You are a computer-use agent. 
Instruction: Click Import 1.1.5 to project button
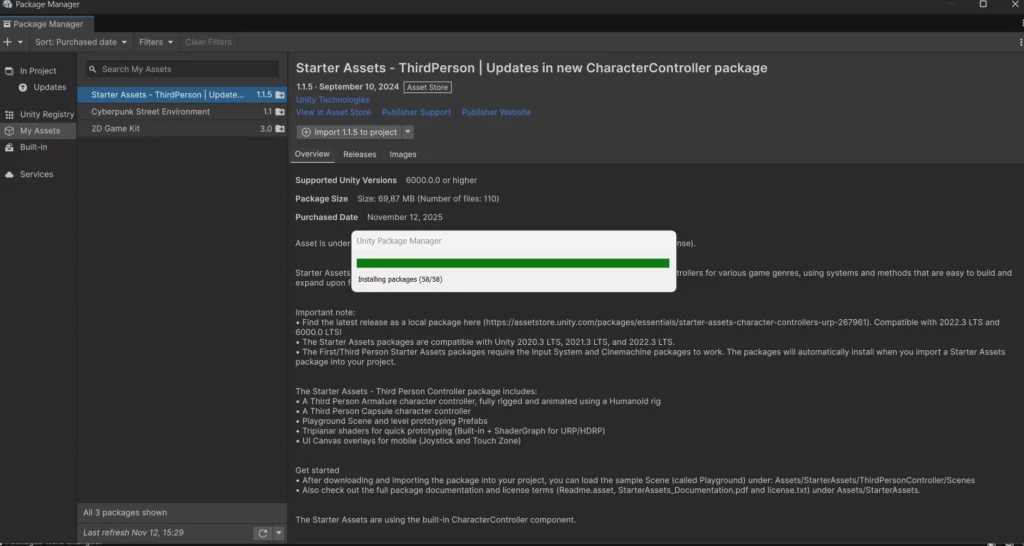point(349,132)
